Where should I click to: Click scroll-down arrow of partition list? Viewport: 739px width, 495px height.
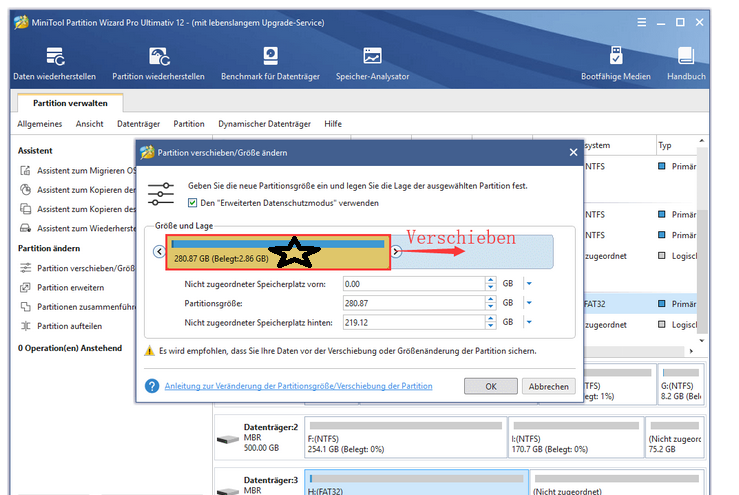701,340
